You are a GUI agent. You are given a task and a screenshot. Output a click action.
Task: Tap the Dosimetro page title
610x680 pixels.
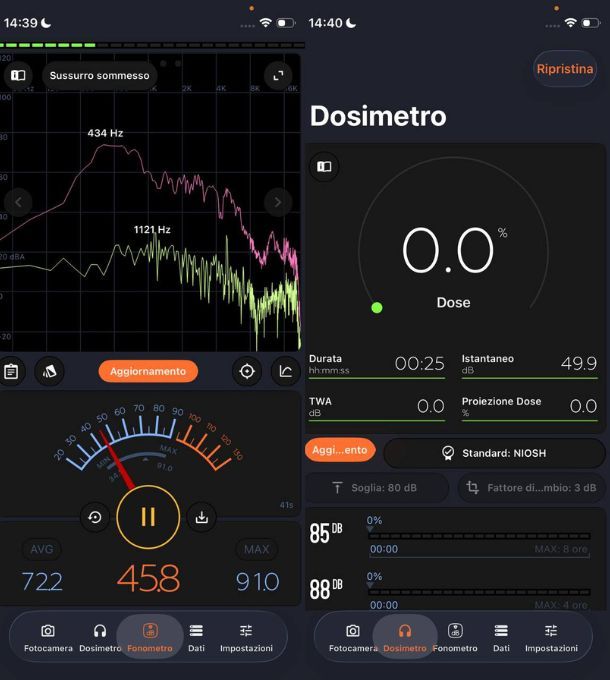378,116
